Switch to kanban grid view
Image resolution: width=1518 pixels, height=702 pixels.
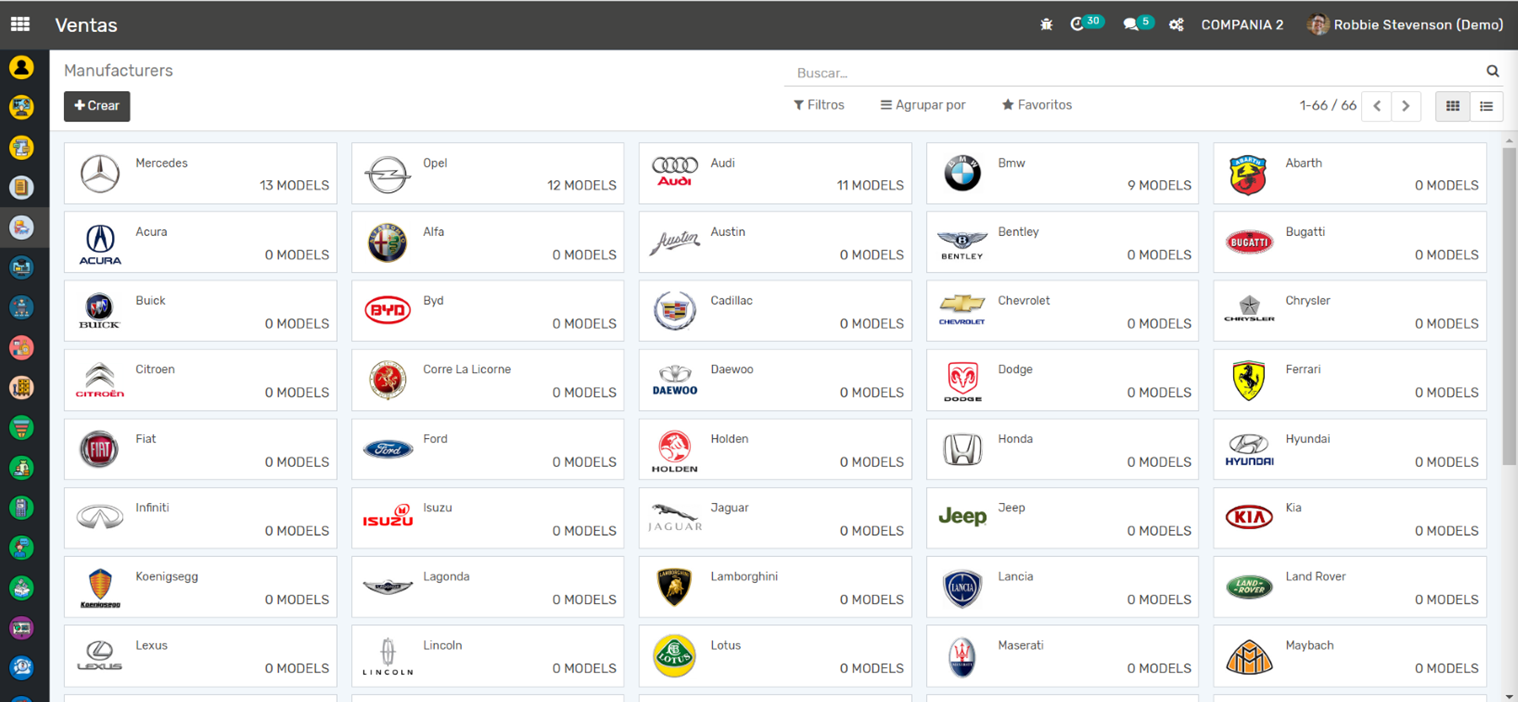pos(1453,106)
